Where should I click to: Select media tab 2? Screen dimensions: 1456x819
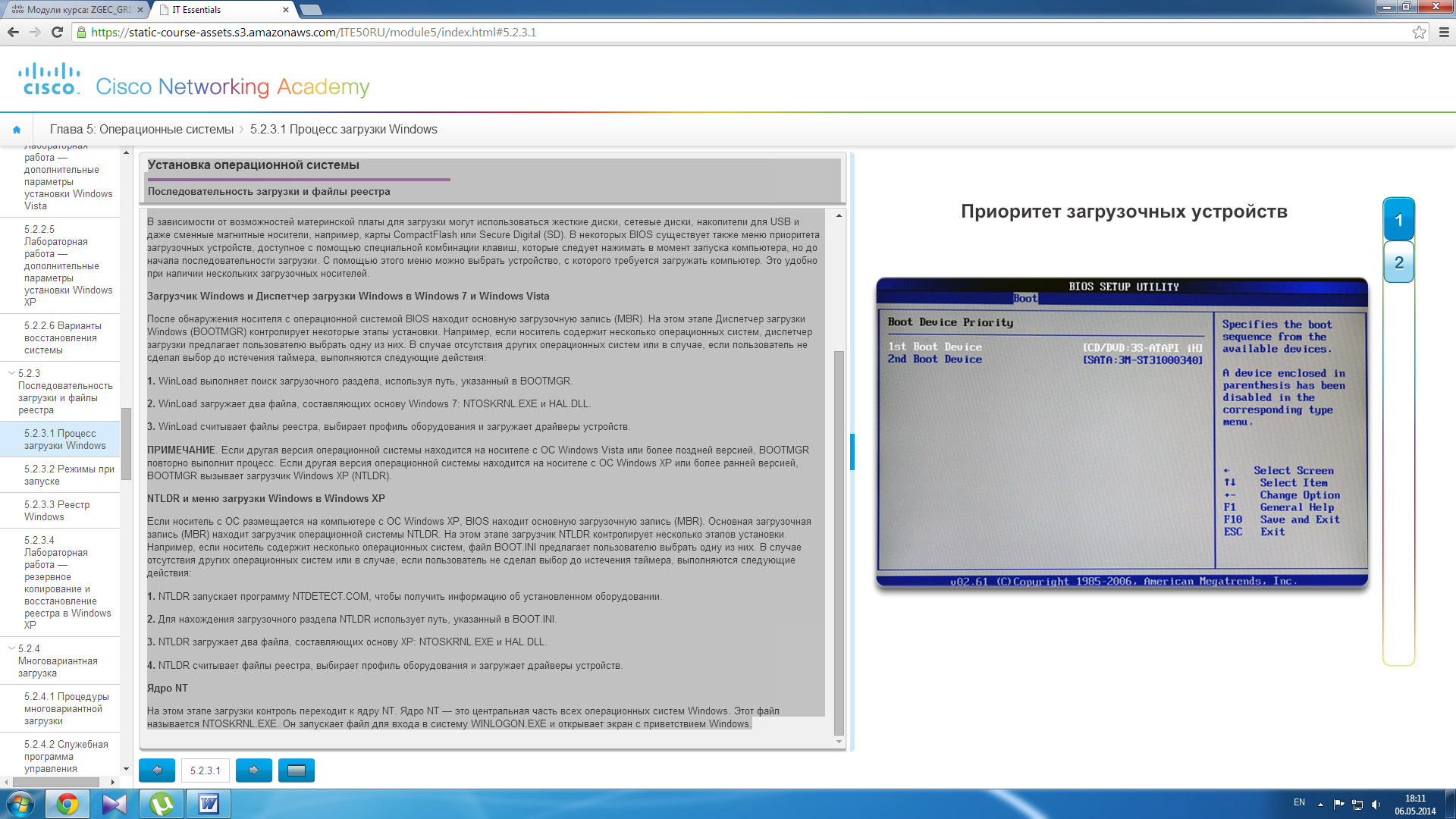[1399, 262]
